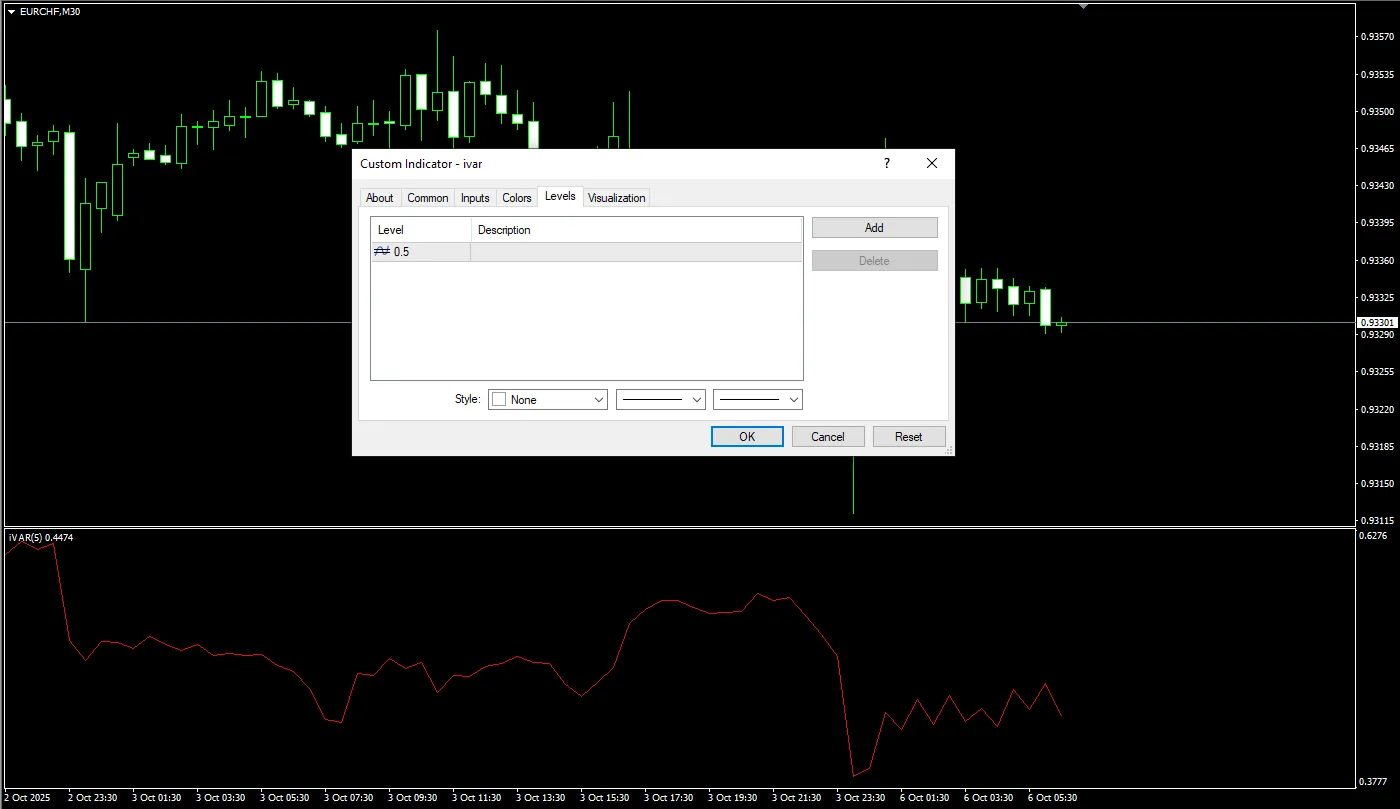
Task: Click the 6 Oct 01:30 time label
Action: click(925, 798)
